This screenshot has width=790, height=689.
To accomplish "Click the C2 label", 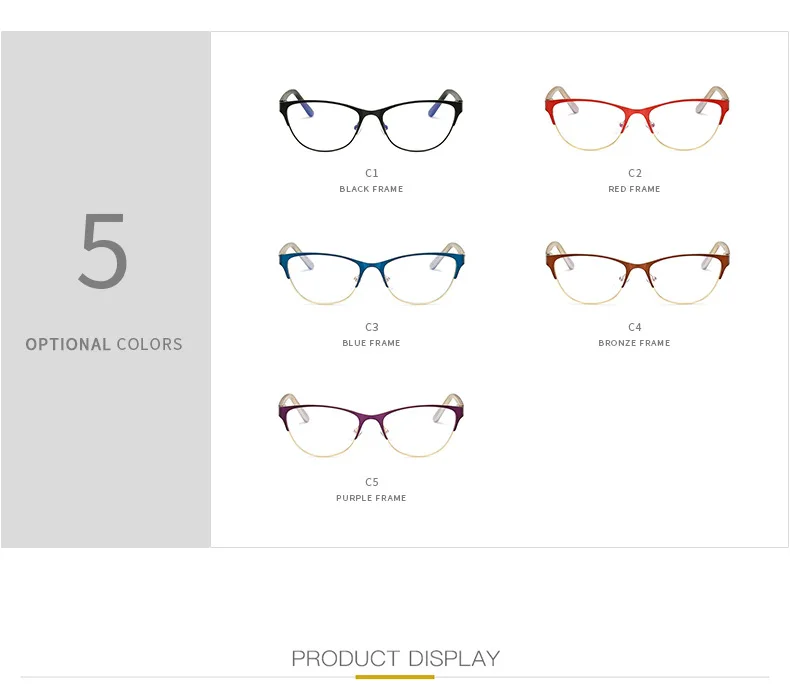I will point(635,173).
